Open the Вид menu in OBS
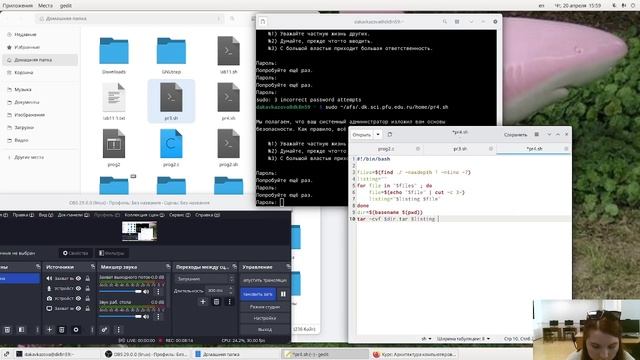Screen dimensions: 640x360 click(46, 215)
